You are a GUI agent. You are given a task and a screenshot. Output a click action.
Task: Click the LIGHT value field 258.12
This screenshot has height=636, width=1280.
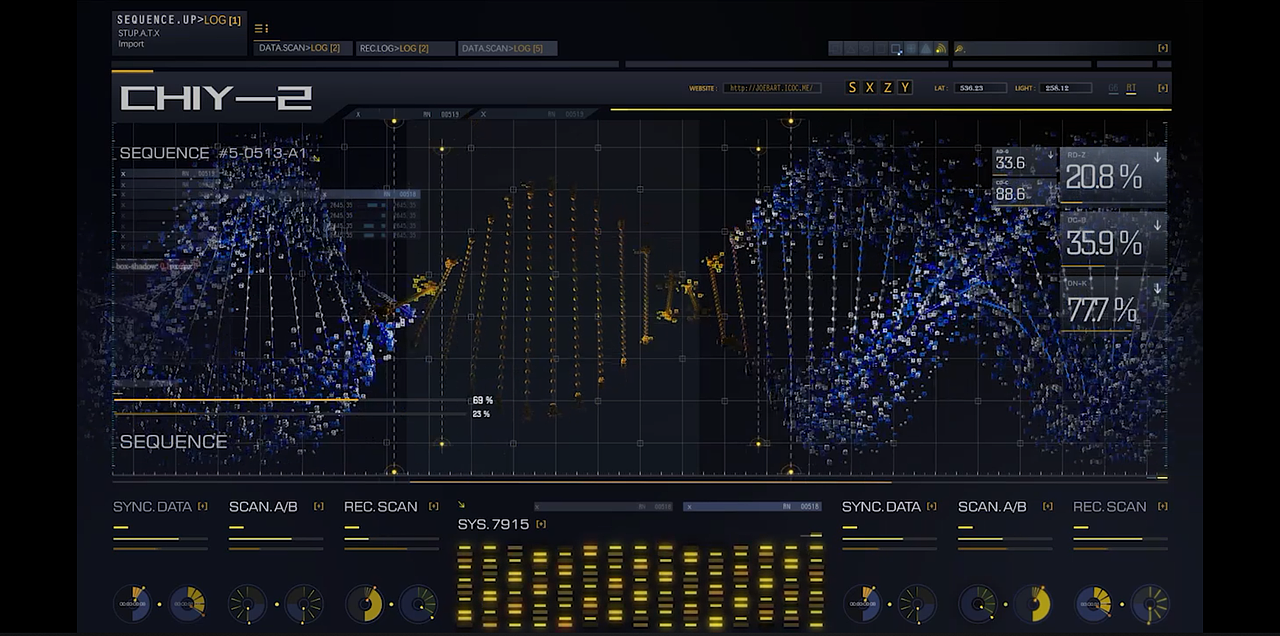click(1065, 88)
